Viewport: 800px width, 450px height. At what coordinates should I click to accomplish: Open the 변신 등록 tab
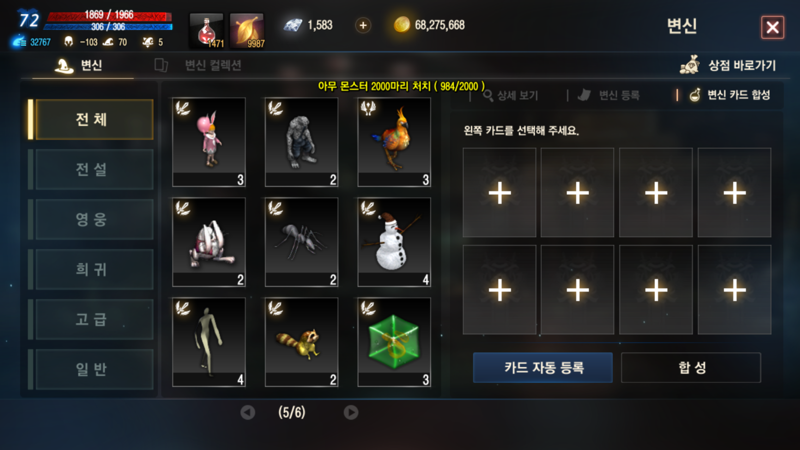click(x=609, y=95)
